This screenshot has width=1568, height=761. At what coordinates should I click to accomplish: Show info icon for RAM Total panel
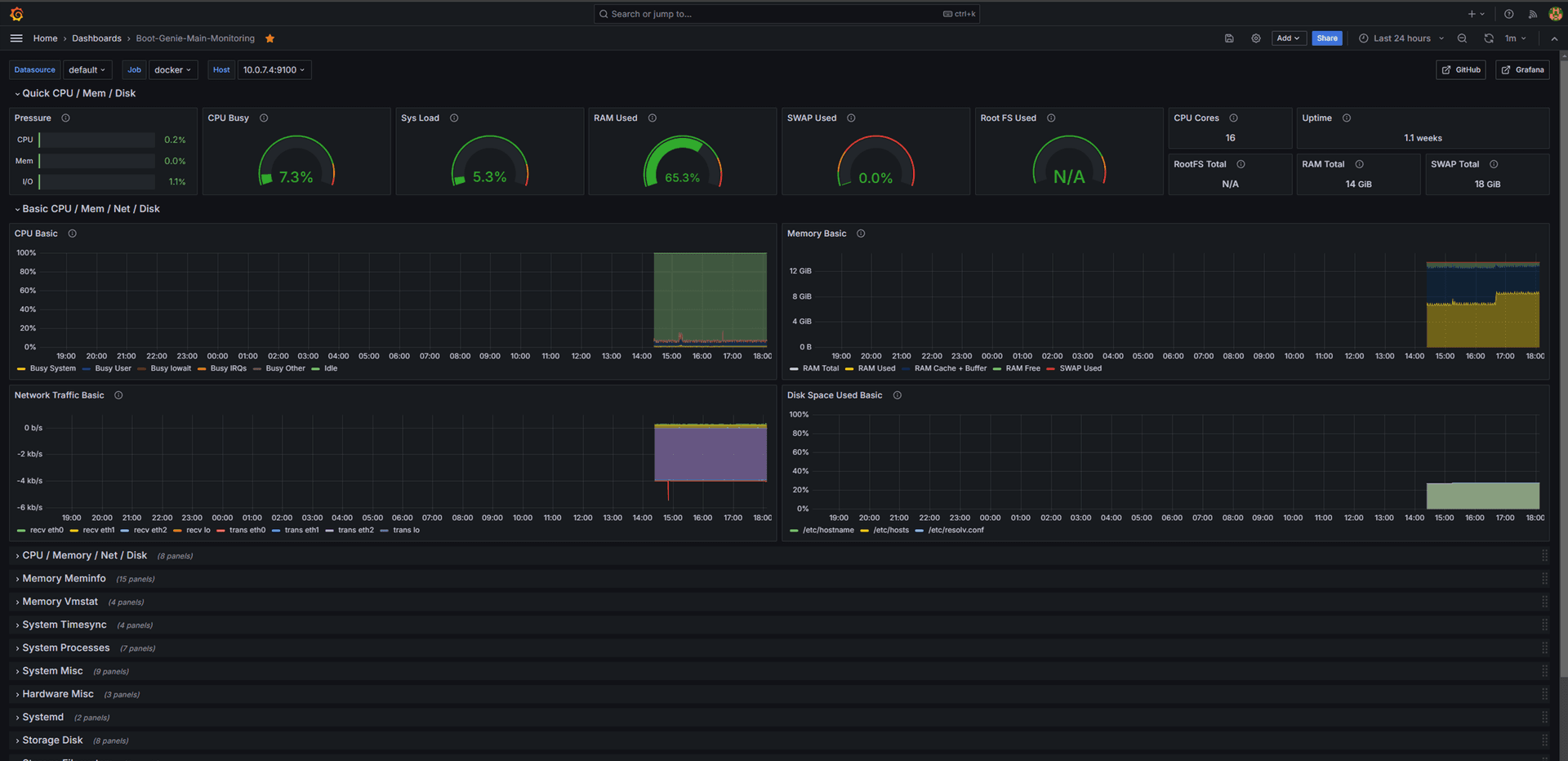pyautogui.click(x=1359, y=164)
